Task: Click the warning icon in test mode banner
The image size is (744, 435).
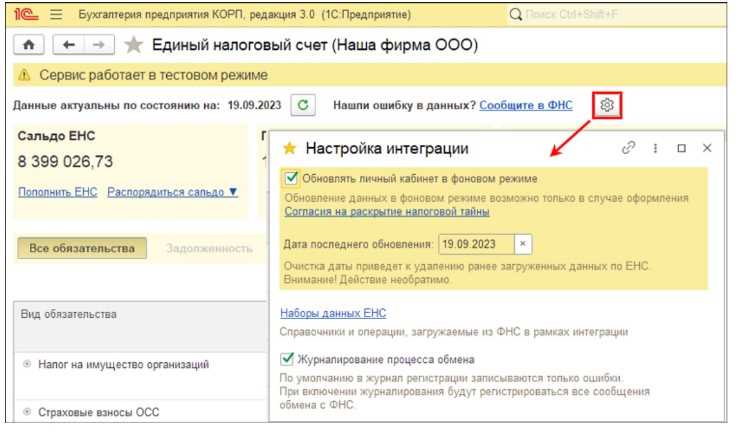Action: [x=24, y=75]
